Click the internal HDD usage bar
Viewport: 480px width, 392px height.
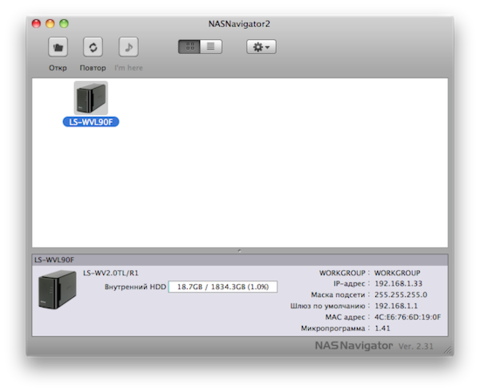point(223,287)
